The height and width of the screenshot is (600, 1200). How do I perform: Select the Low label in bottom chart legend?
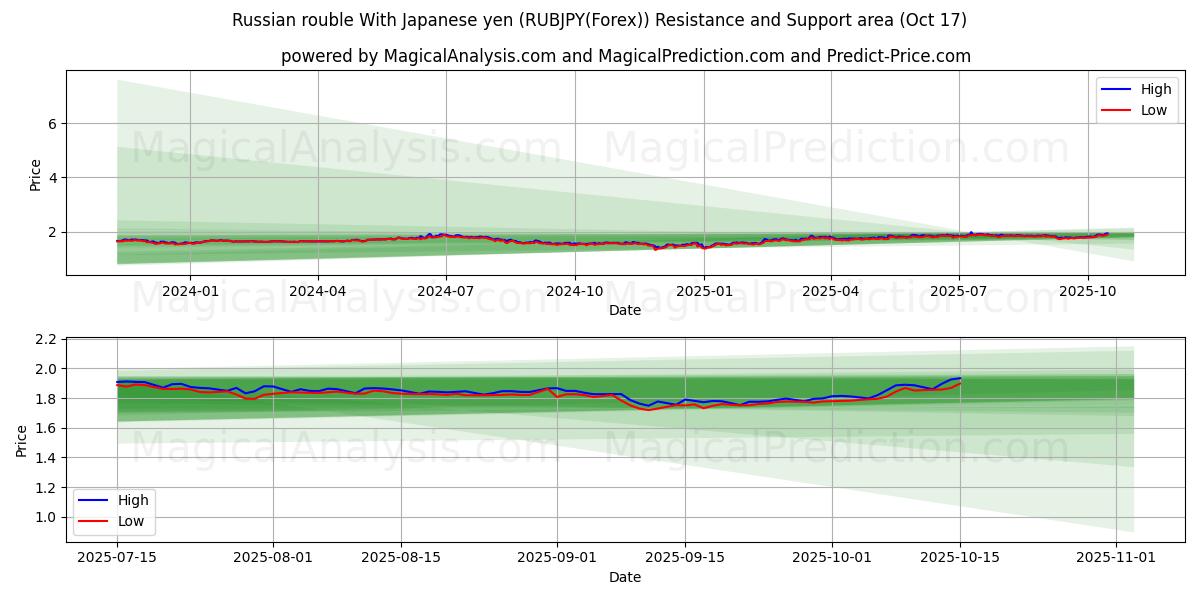(x=131, y=521)
